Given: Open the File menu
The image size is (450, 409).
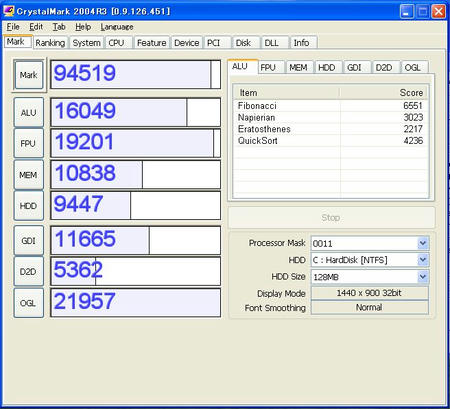Looking at the screenshot, I should click(x=13, y=27).
